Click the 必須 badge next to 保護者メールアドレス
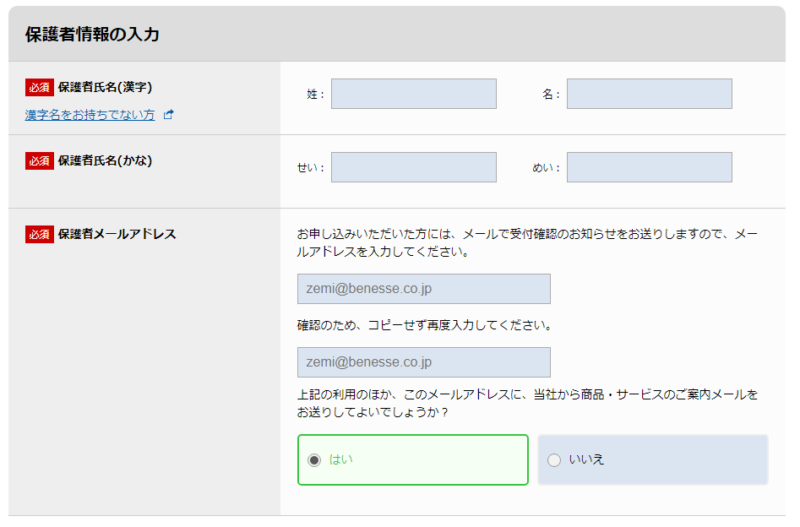 [x=39, y=234]
